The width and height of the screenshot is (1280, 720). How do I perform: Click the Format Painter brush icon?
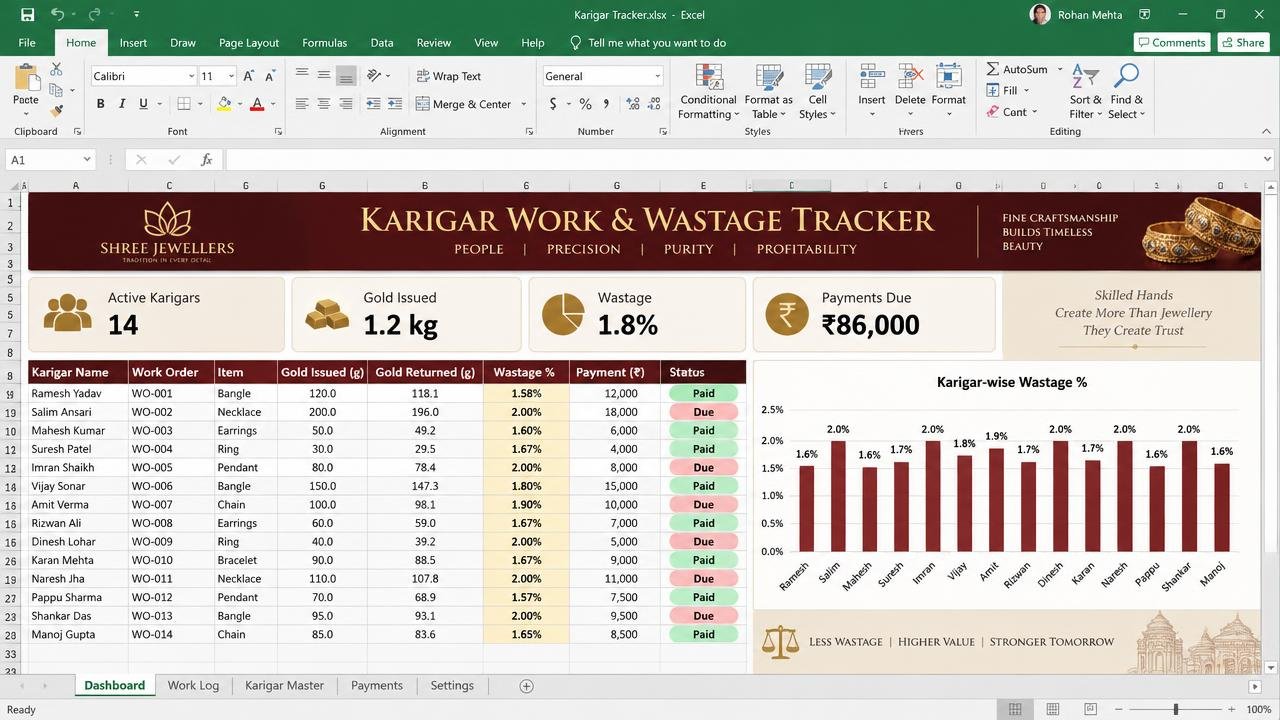tap(56, 111)
